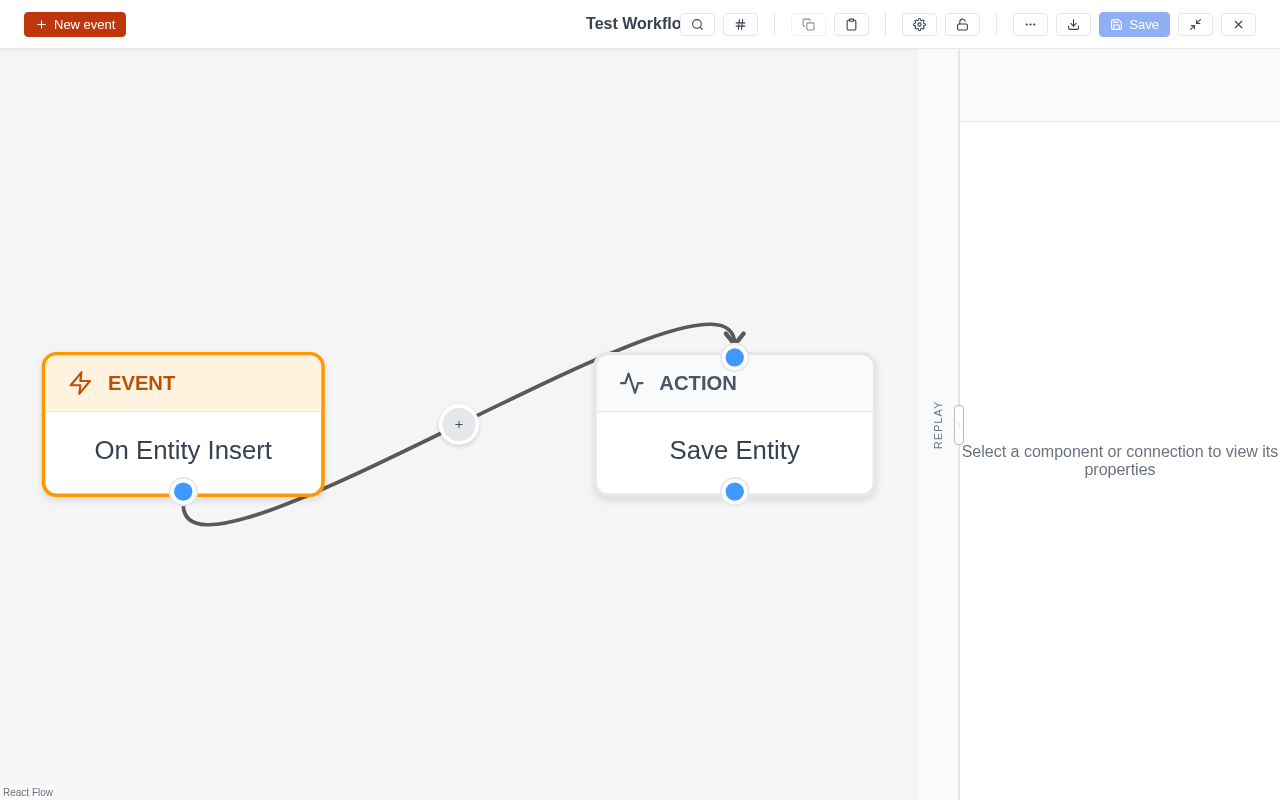The width and height of the screenshot is (1280, 800).
Task: Switch to the REPLAY tab
Action: click(x=937, y=424)
